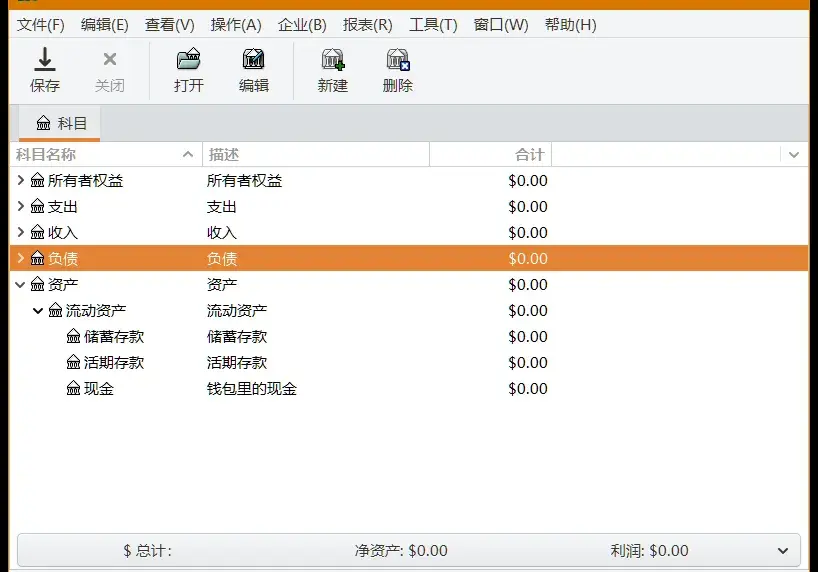Select the 储蓄存款 account name

(114, 337)
